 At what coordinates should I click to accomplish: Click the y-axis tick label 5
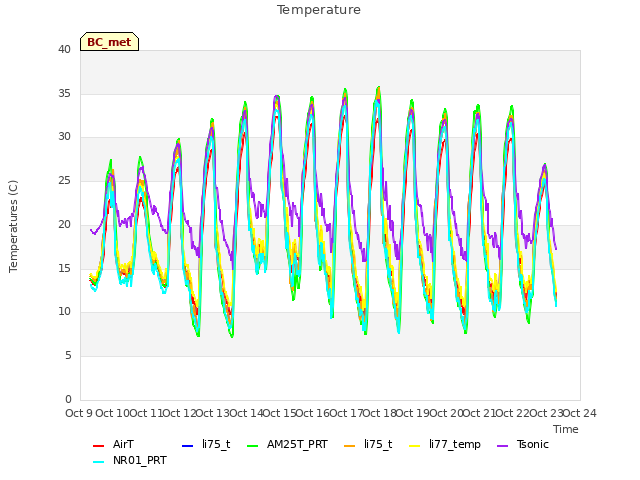(x=68, y=356)
